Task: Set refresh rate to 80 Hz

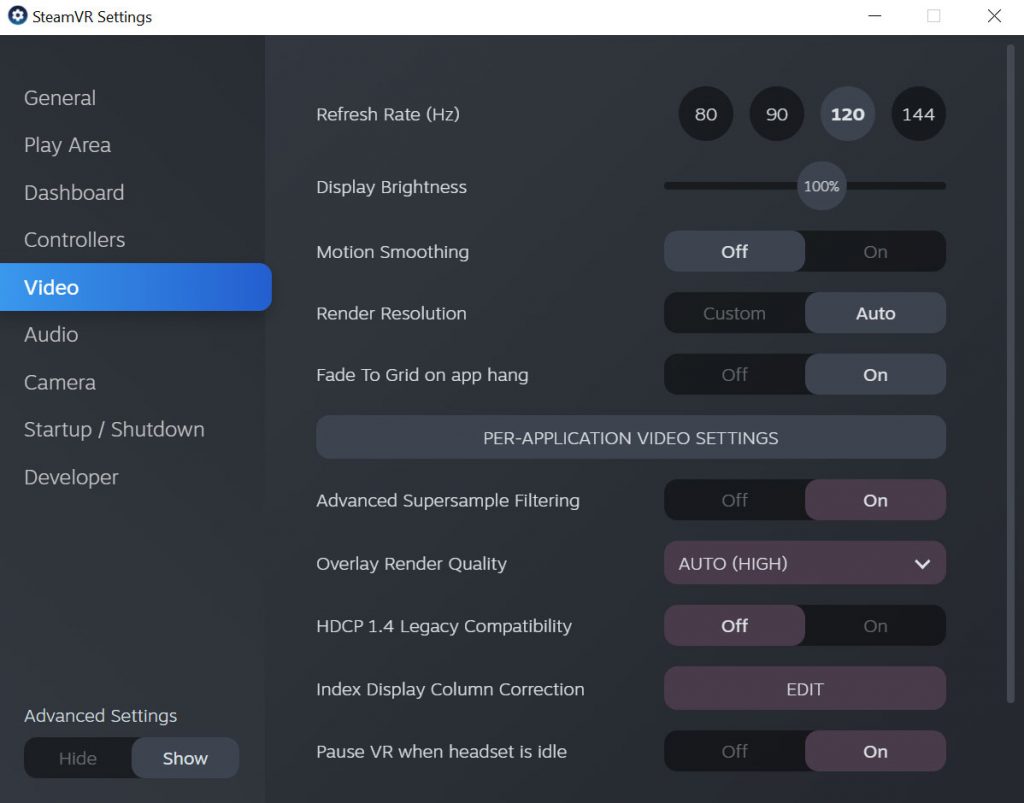Action: 706,114
